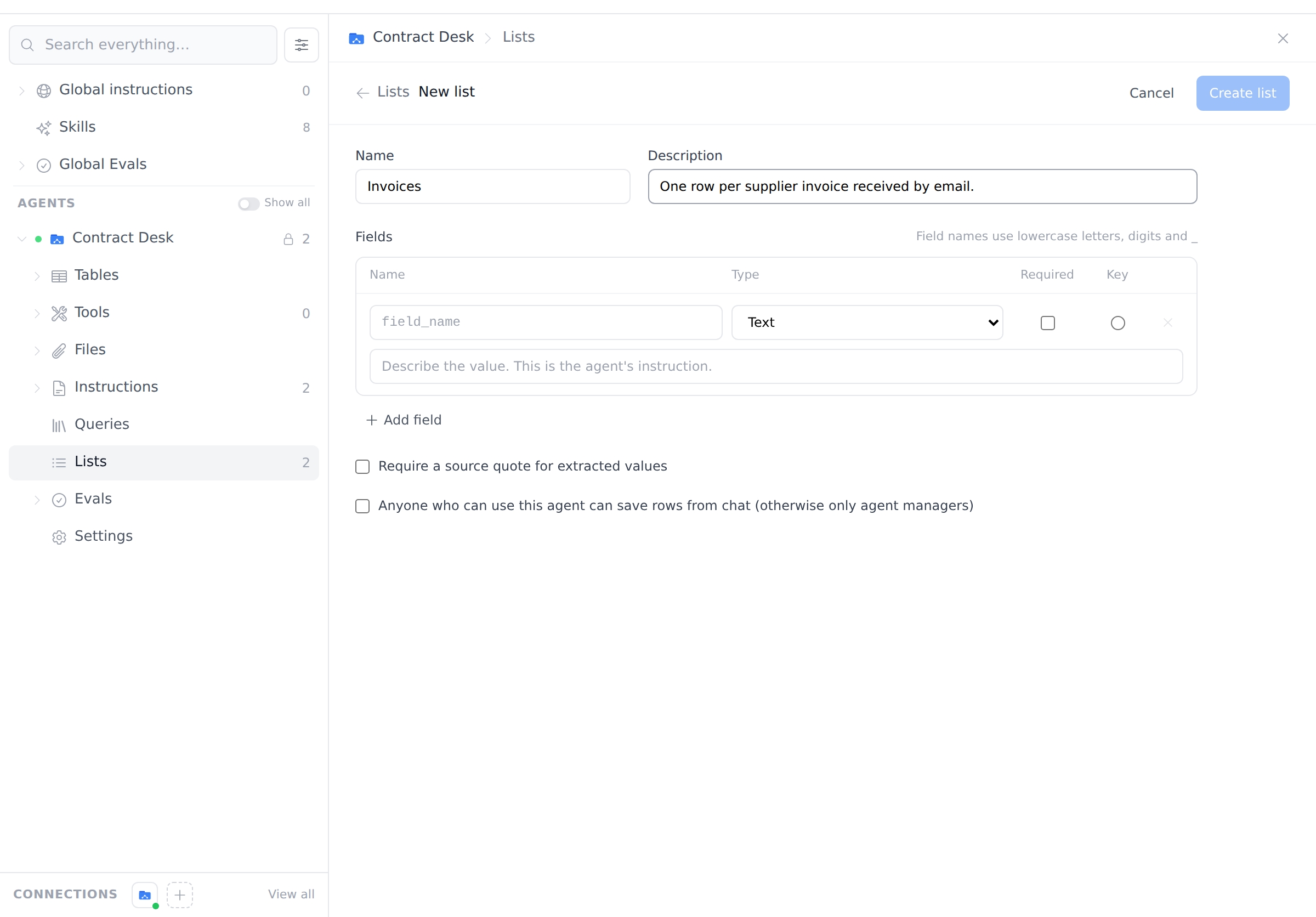The height and width of the screenshot is (917, 1316).
Task: Click the Global instructions globe icon
Action: (43, 90)
